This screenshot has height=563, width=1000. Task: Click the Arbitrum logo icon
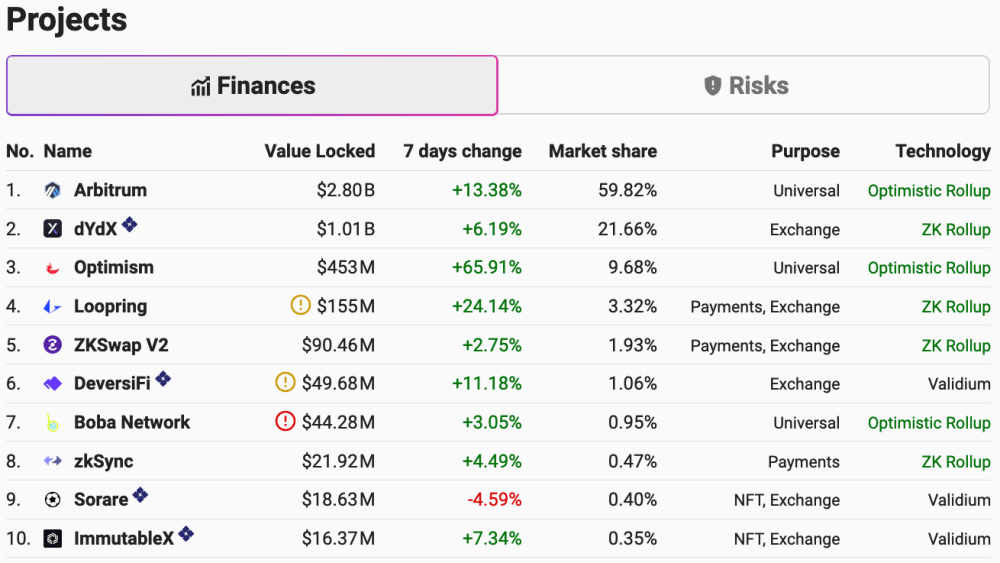coord(52,190)
